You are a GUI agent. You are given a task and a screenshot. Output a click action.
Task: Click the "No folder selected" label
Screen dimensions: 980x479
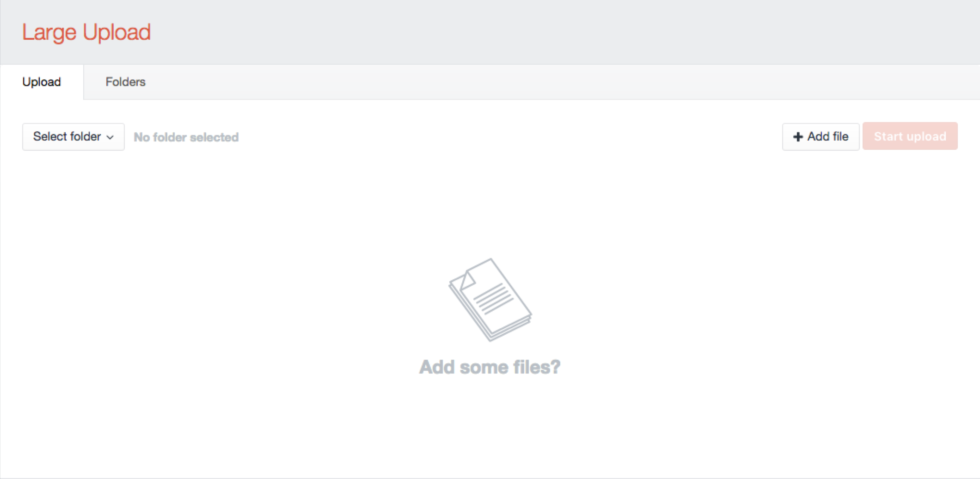[186, 137]
